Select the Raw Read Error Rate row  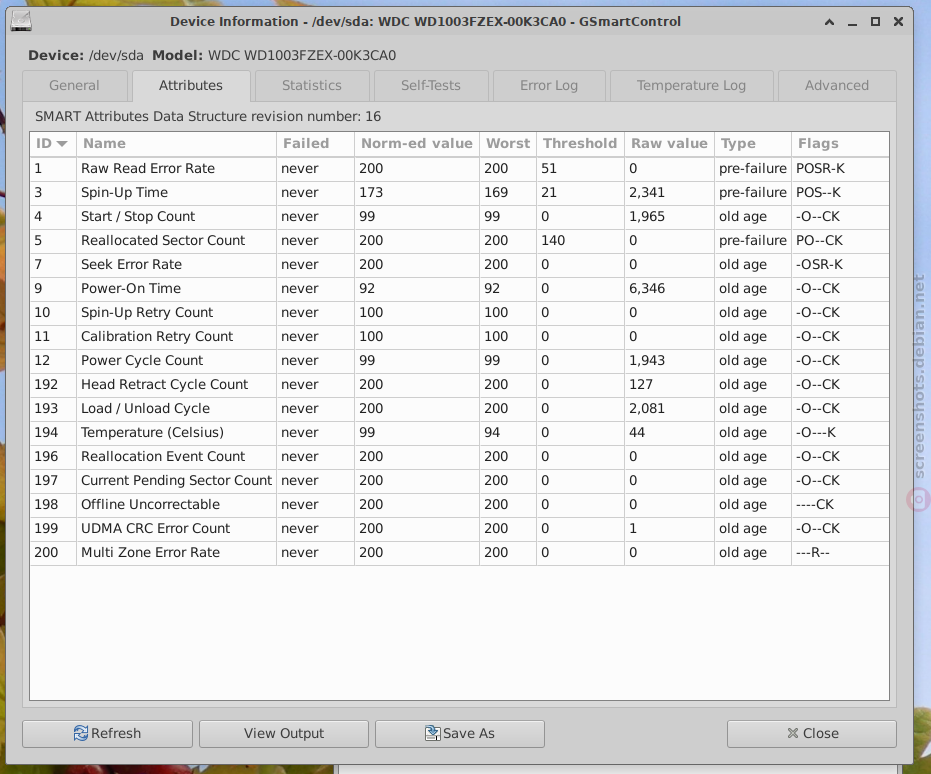tap(460, 169)
